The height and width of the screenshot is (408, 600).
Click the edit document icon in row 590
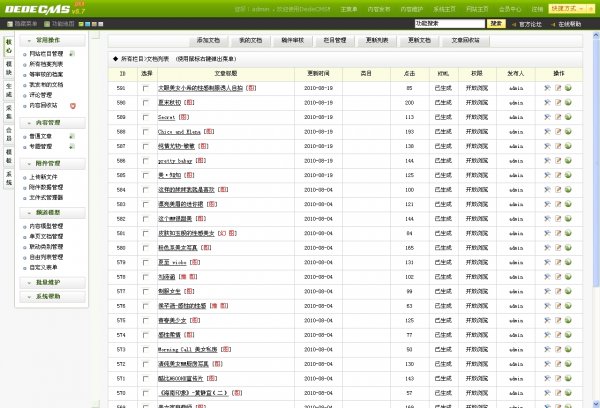coord(558,103)
